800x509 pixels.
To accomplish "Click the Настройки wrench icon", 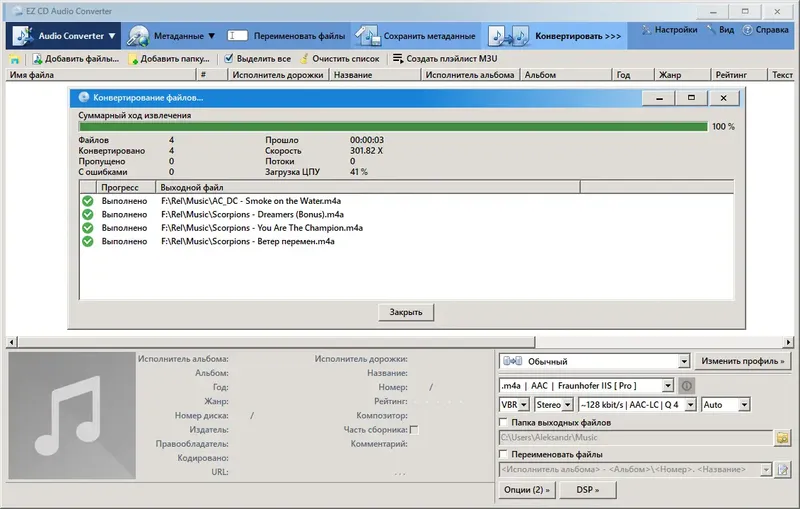I will (646, 30).
